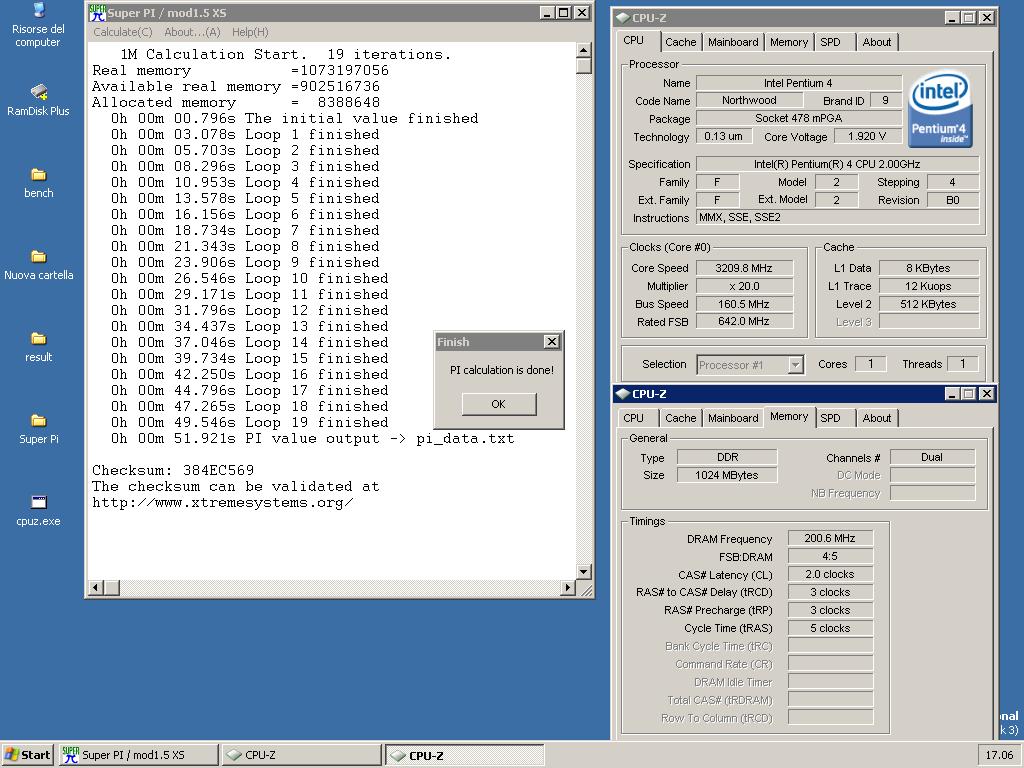Click the Core Voltage value 1.920 V

tap(867, 136)
